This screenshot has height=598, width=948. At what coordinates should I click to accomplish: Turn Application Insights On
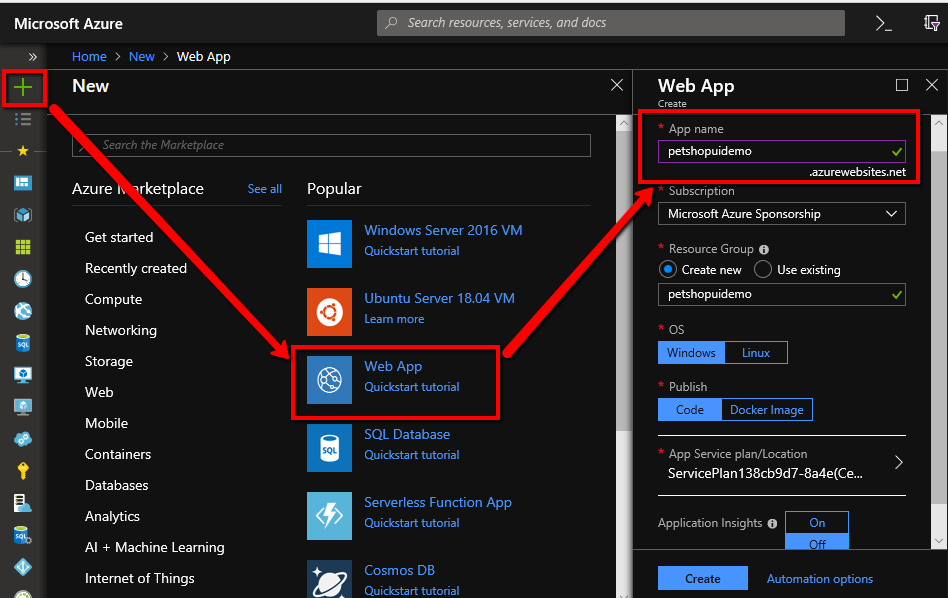tap(817, 523)
